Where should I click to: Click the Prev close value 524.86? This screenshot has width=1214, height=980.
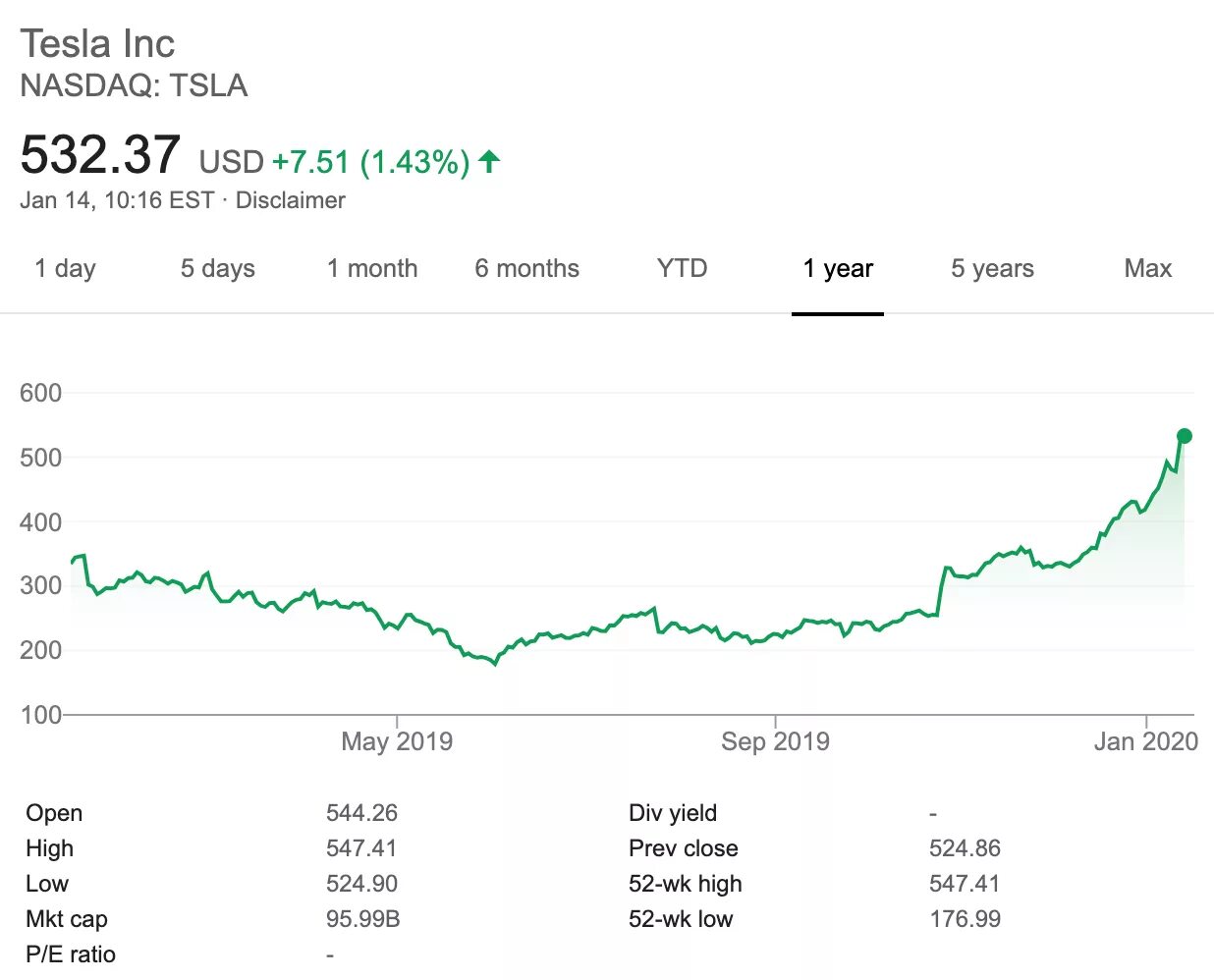tap(965, 848)
